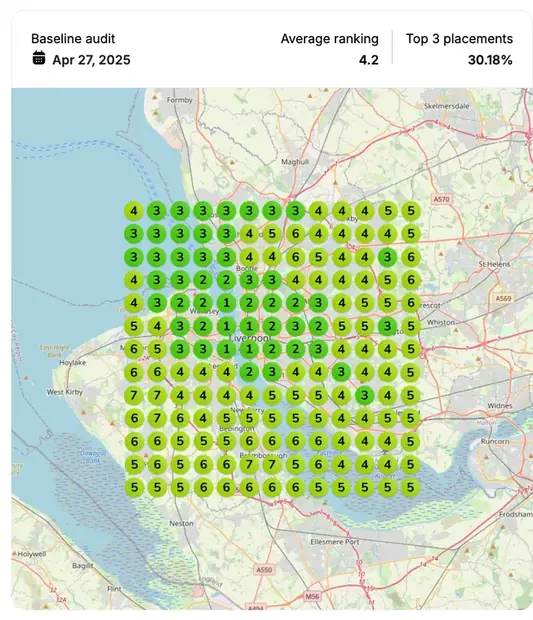The width and height of the screenshot is (533, 620).
Task: Click the Top 3 placements label
Action: (x=459, y=39)
